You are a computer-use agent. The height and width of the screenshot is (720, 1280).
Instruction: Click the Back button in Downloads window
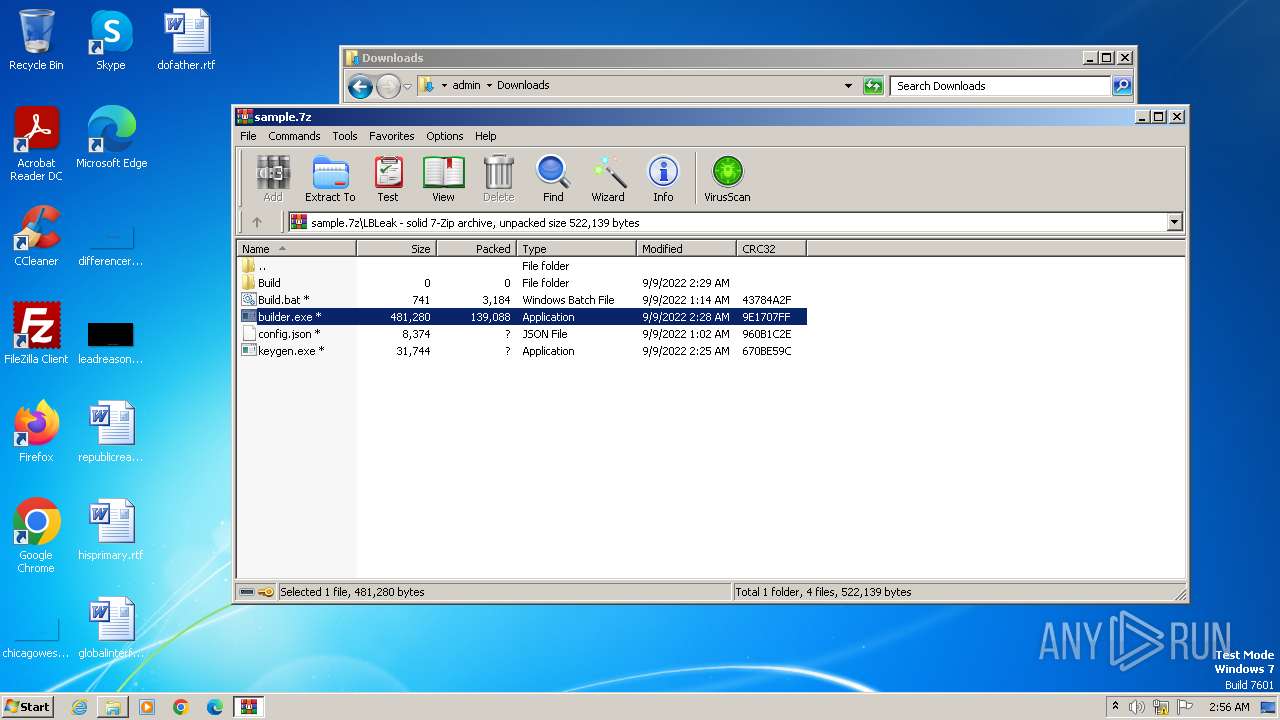pos(360,86)
